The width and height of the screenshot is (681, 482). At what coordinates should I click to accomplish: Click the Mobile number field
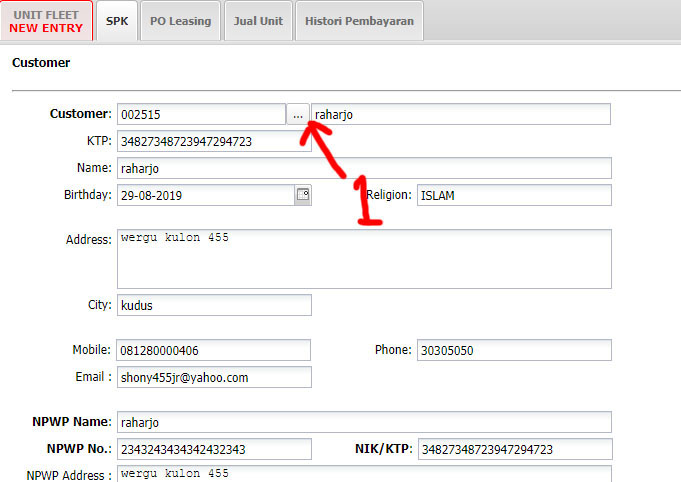coord(214,350)
